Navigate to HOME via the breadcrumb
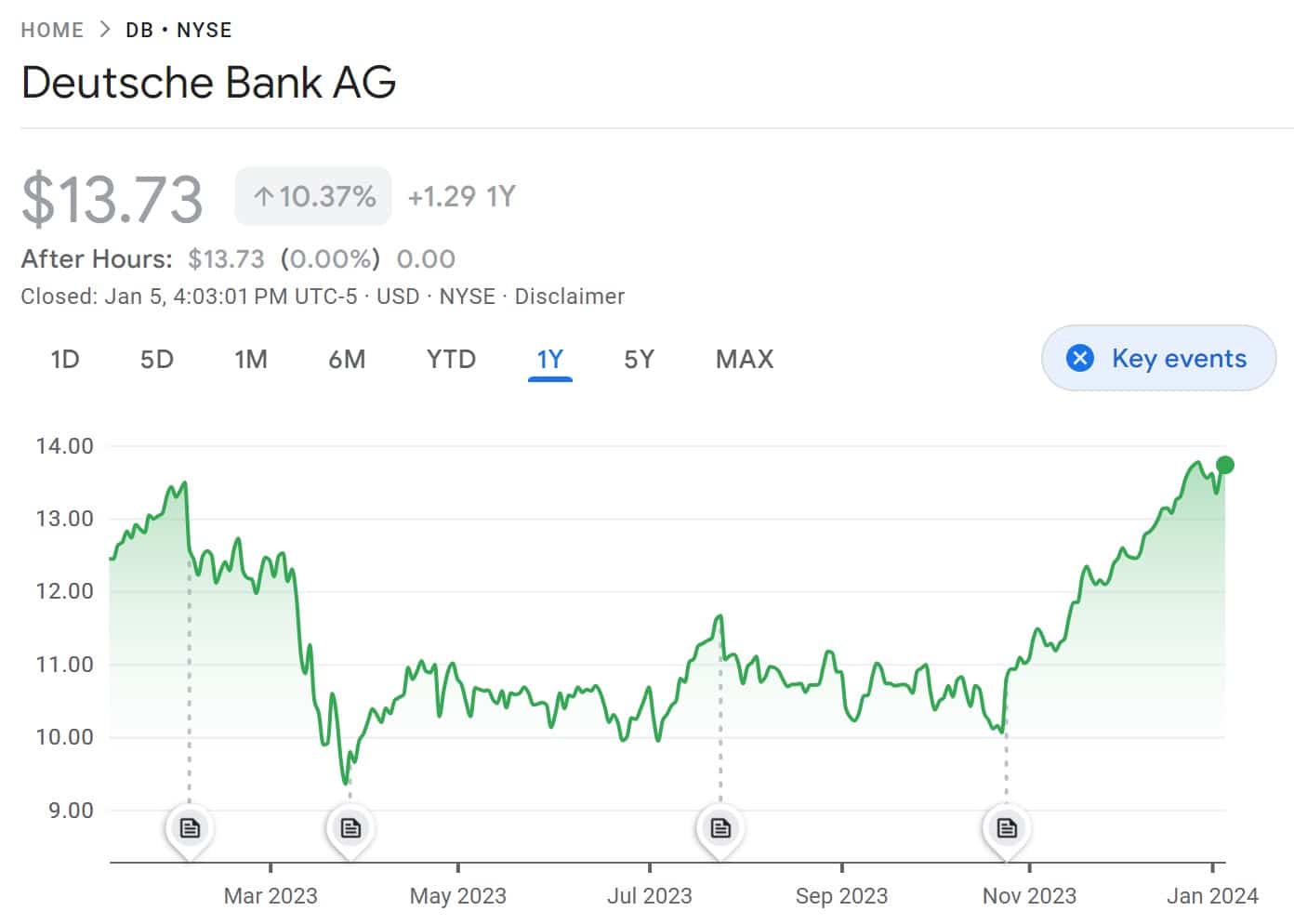1294x924 pixels. pyautogui.click(x=52, y=29)
